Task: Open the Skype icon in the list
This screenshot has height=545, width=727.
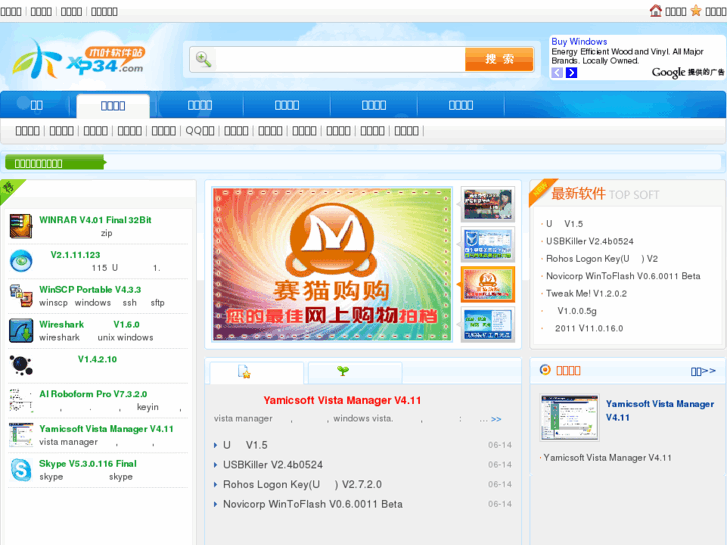Action: 21,469
